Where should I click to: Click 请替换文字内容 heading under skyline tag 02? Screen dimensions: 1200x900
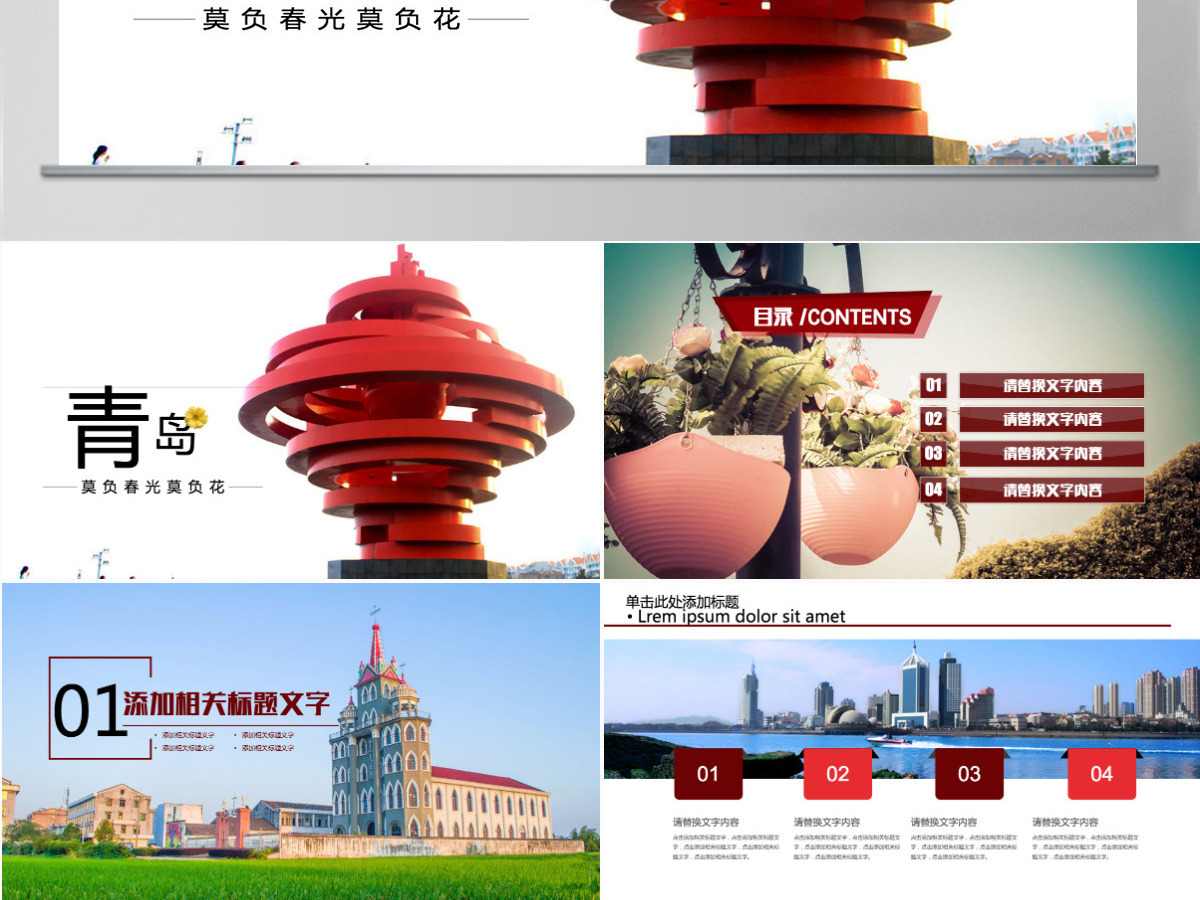827,822
